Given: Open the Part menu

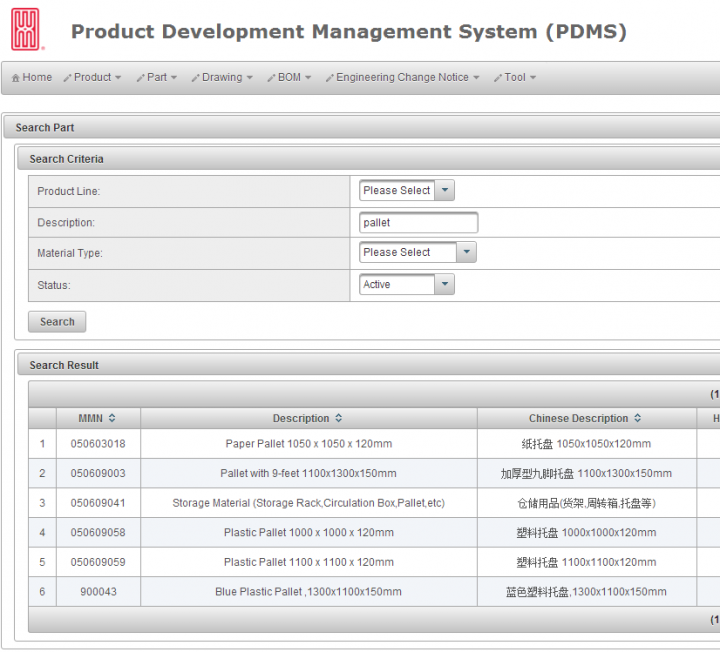Looking at the screenshot, I should 157,77.
